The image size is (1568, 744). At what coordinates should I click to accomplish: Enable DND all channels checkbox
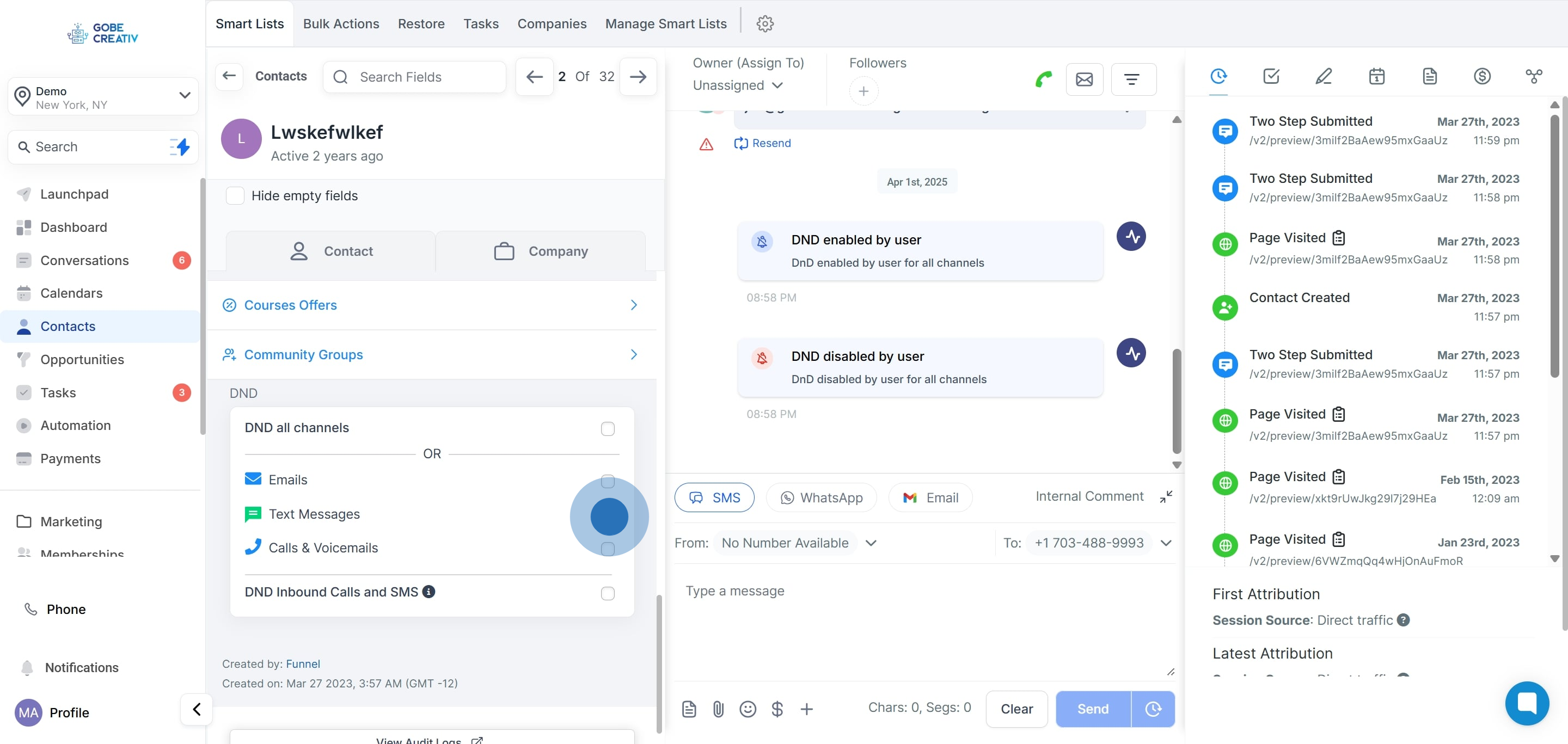pyautogui.click(x=608, y=429)
